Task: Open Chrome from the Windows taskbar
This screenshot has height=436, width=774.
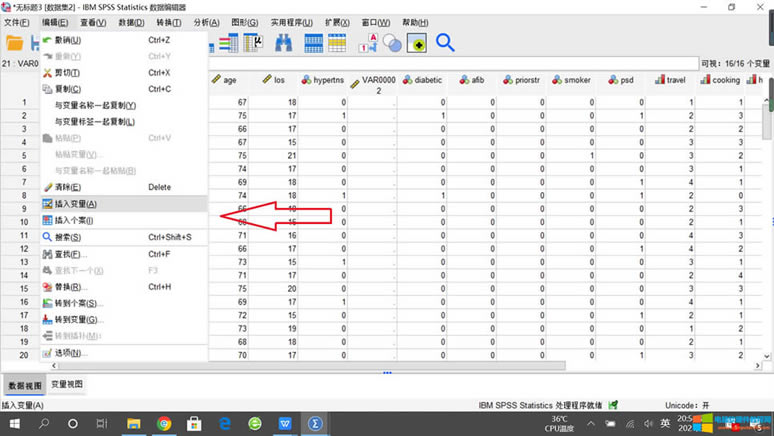Action: [164, 423]
